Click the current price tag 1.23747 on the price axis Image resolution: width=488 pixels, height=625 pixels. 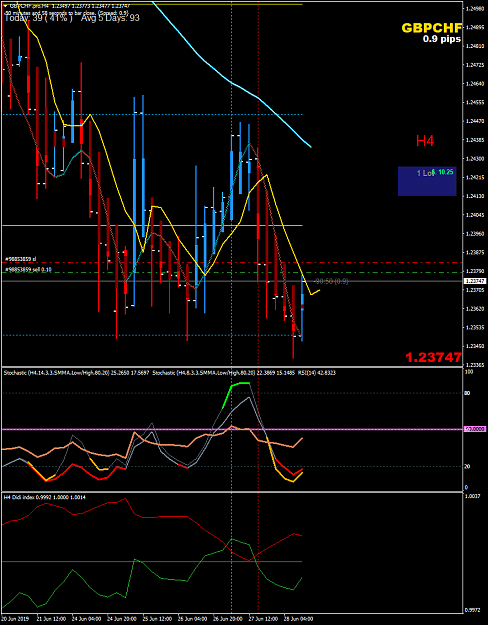[x=475, y=281]
